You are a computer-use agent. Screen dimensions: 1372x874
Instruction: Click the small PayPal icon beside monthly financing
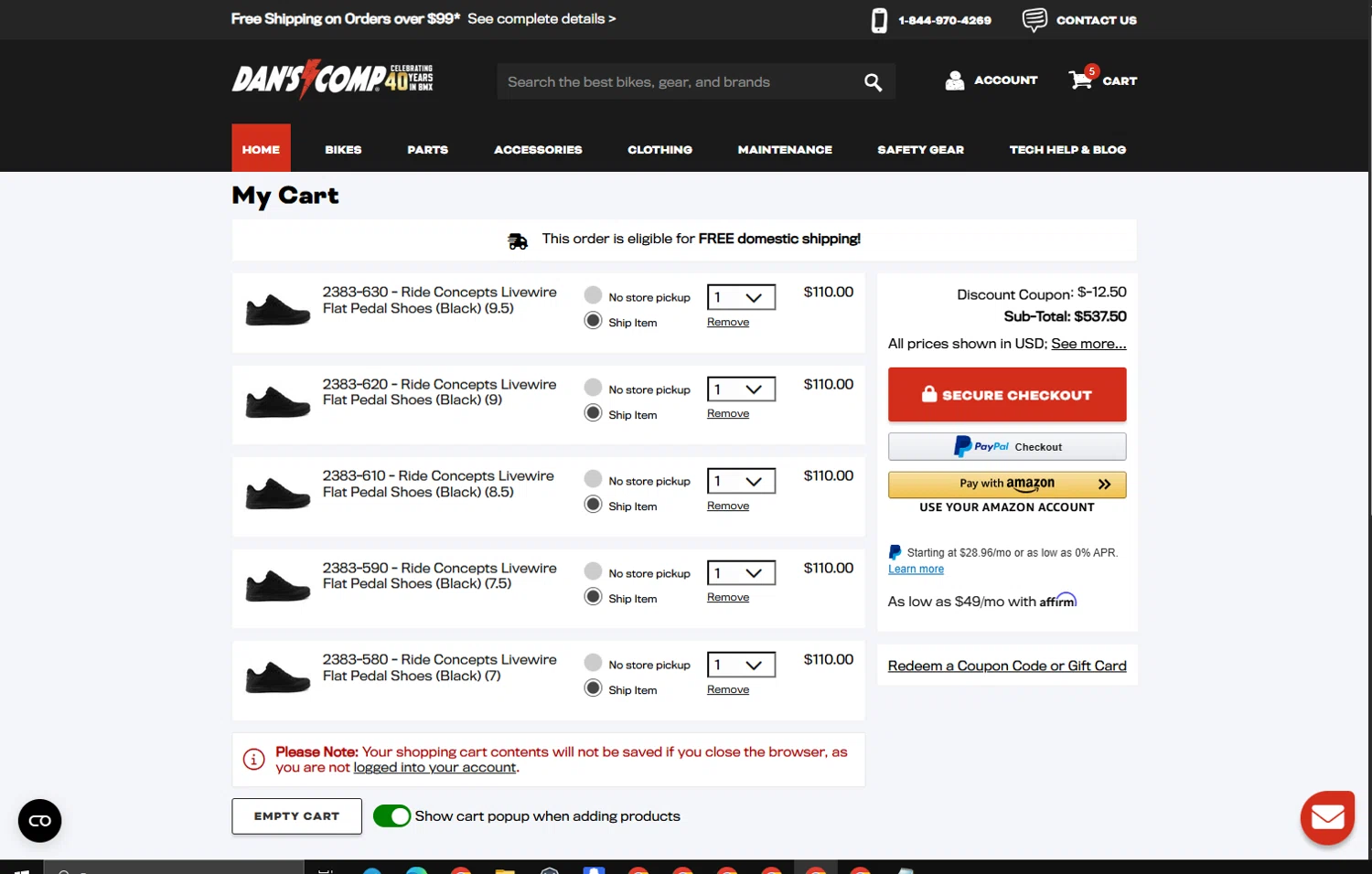tap(895, 552)
